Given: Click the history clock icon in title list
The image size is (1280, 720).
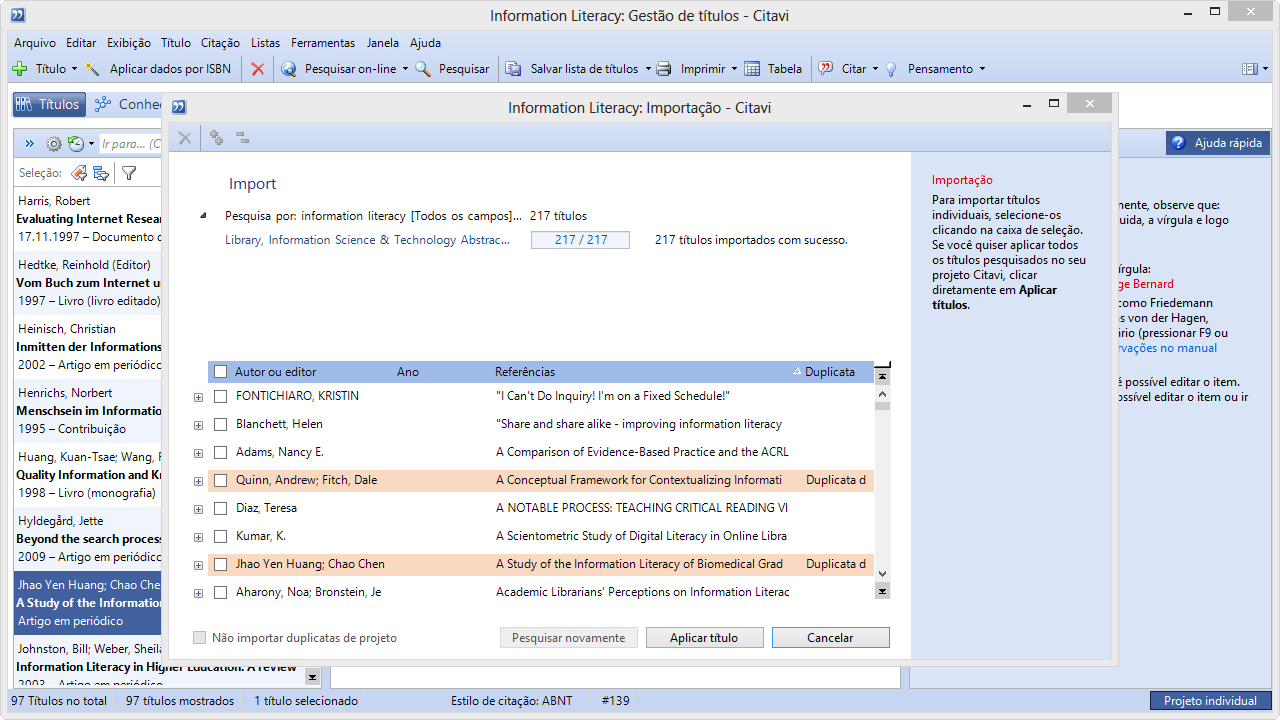Looking at the screenshot, I should 75,144.
